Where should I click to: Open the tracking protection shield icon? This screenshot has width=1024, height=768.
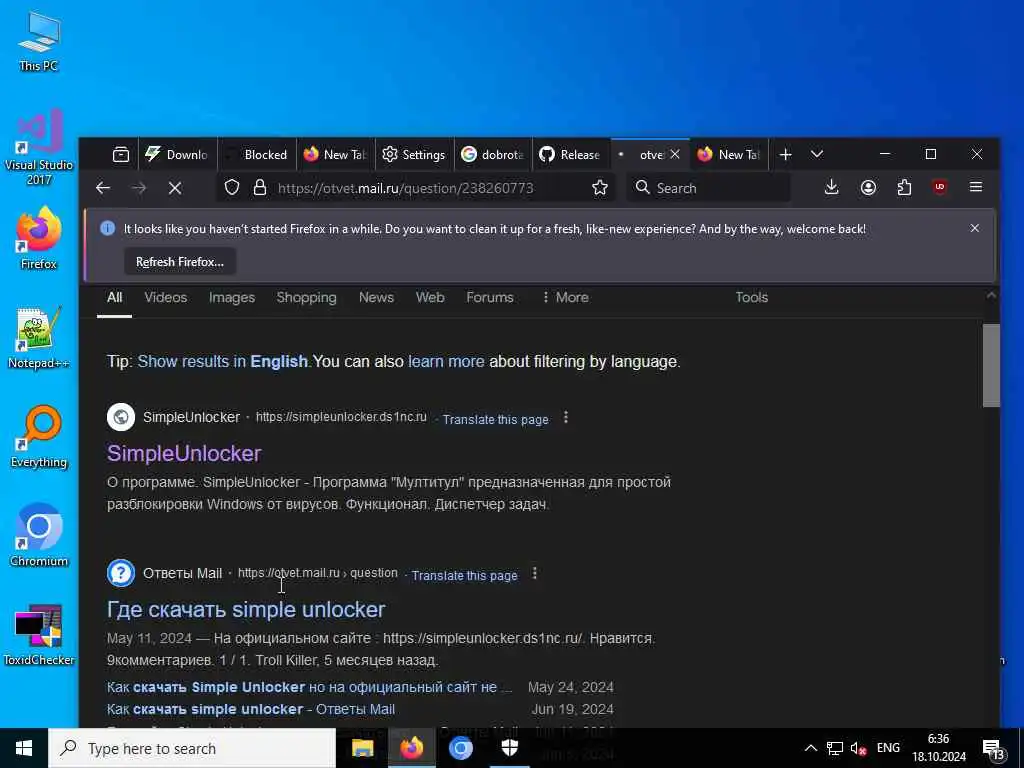coord(232,188)
